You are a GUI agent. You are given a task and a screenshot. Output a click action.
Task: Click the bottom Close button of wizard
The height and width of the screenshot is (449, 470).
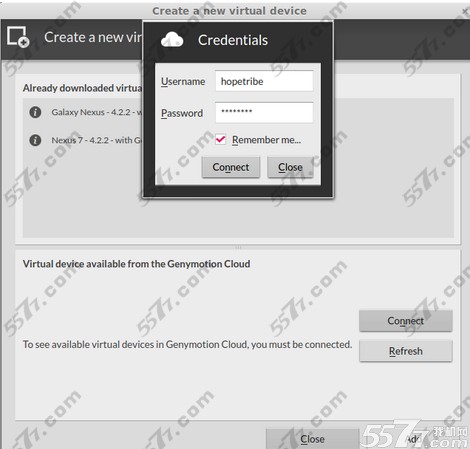(312, 439)
